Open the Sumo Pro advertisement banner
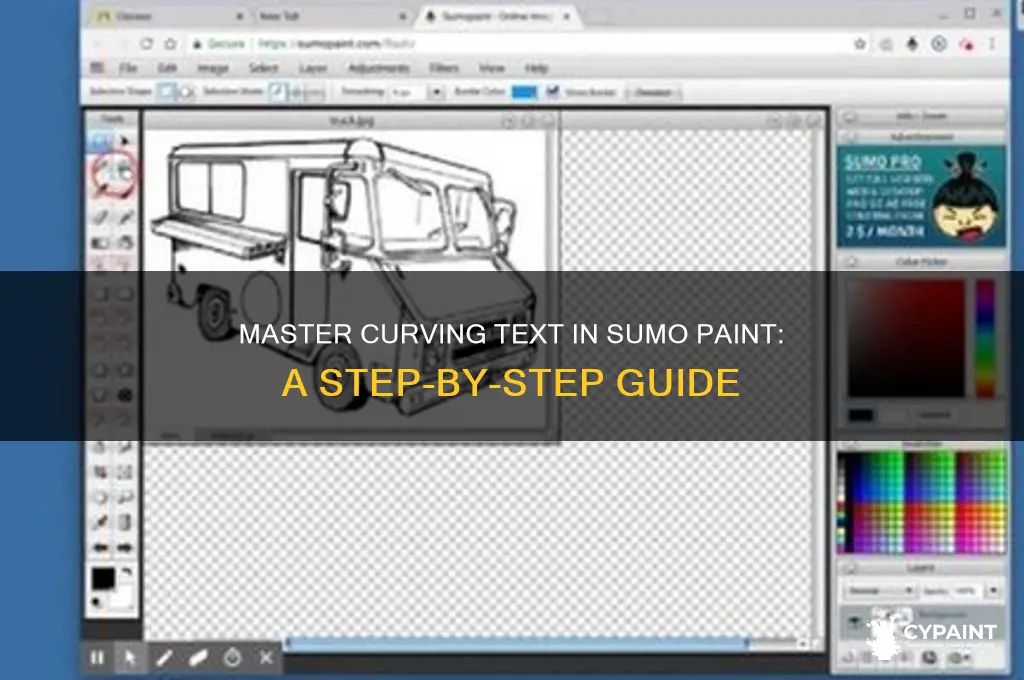This screenshot has width=1024, height=680. pos(921,196)
